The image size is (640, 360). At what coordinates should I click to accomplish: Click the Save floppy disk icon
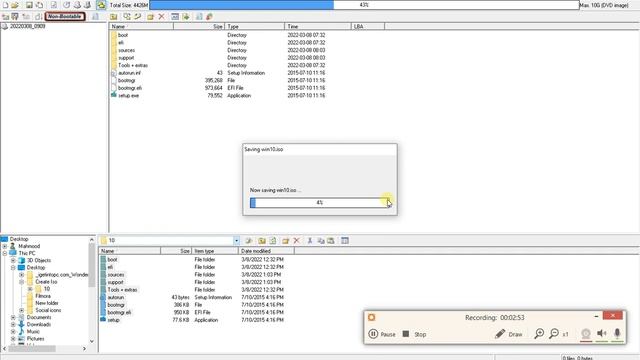point(29,5)
